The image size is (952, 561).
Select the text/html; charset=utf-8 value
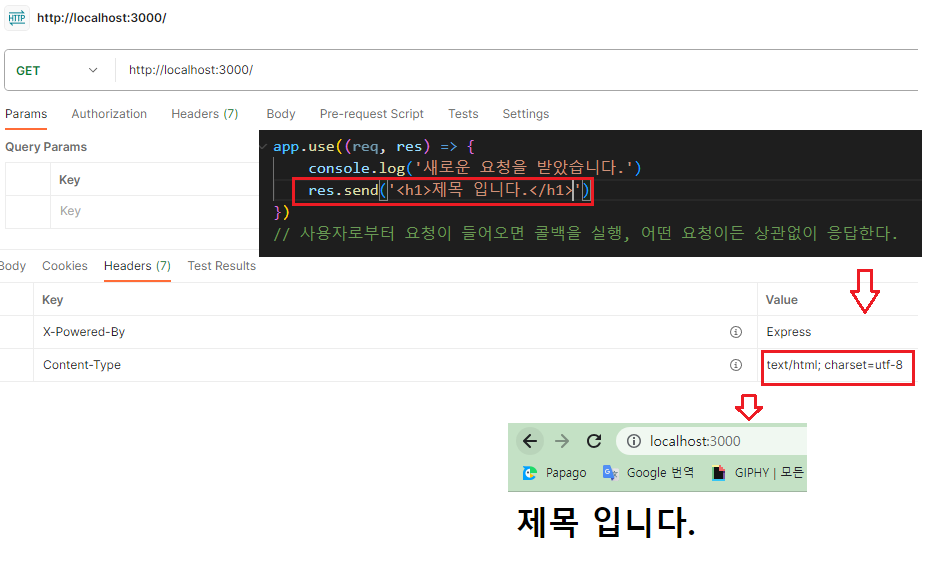point(834,365)
